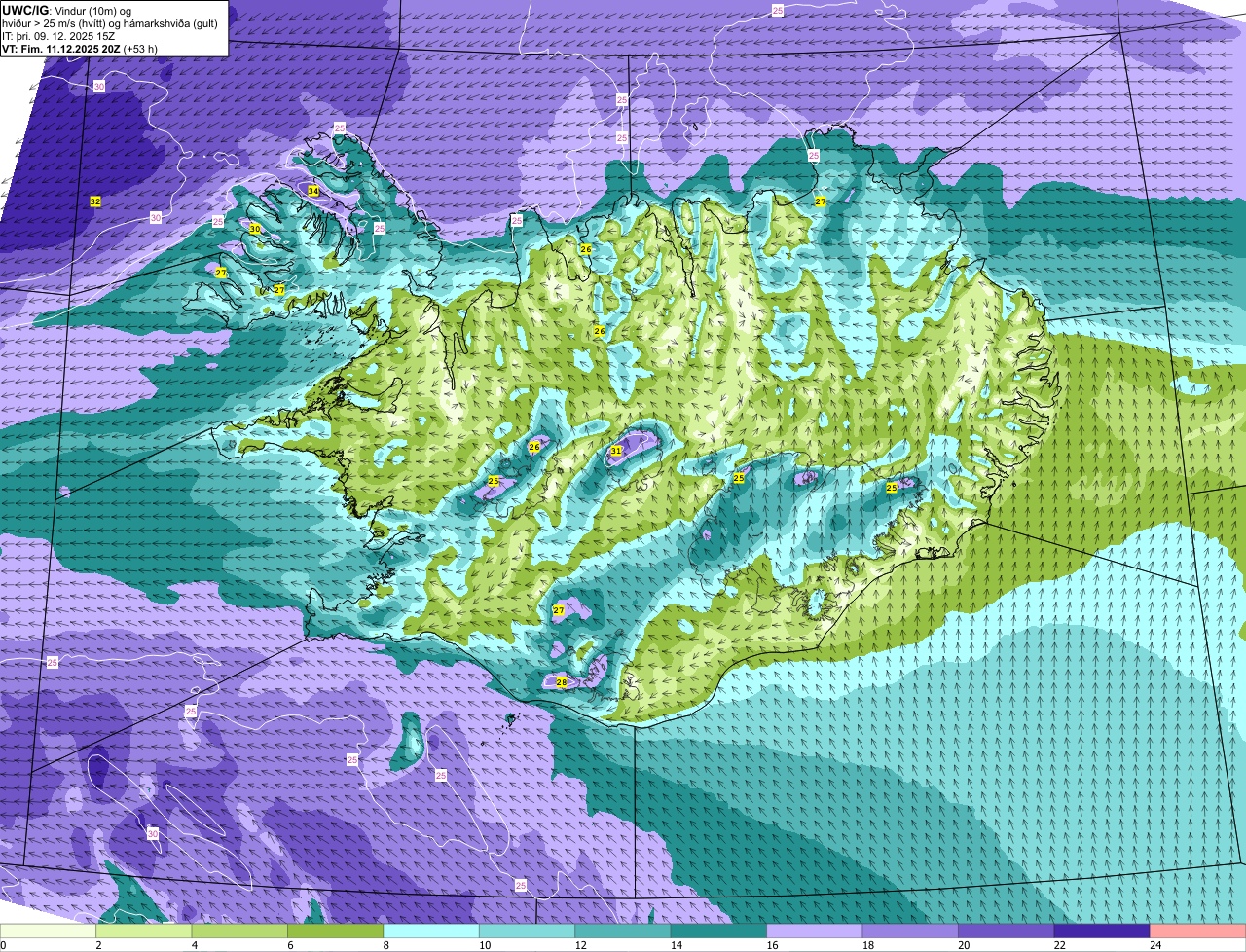Screen dimensions: 1246x952
Task: Click the legend tick label "2"
Action: 98,944
